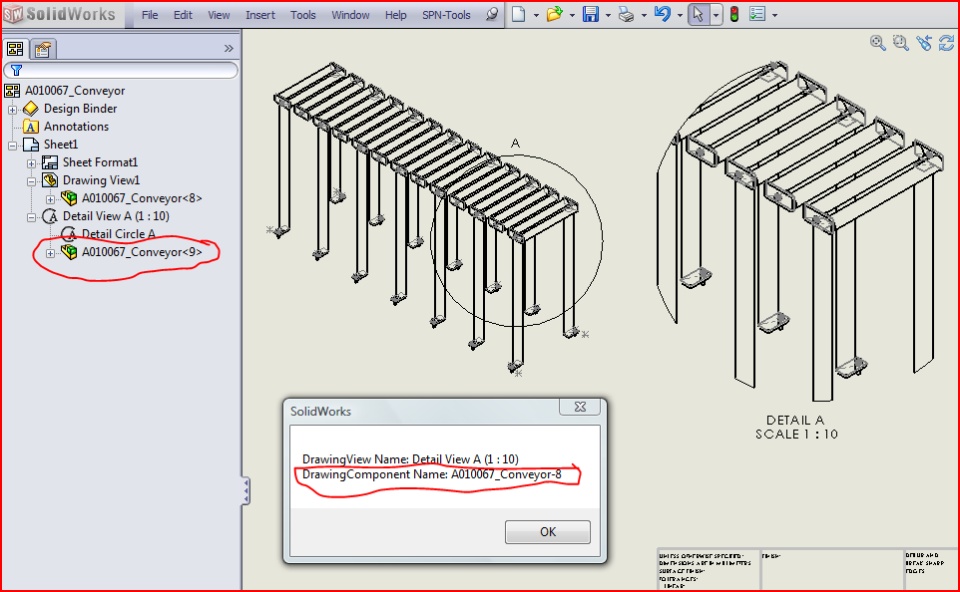Open the Save dropdown arrow
Image resolution: width=960 pixels, height=592 pixels.
pyautogui.click(x=607, y=15)
